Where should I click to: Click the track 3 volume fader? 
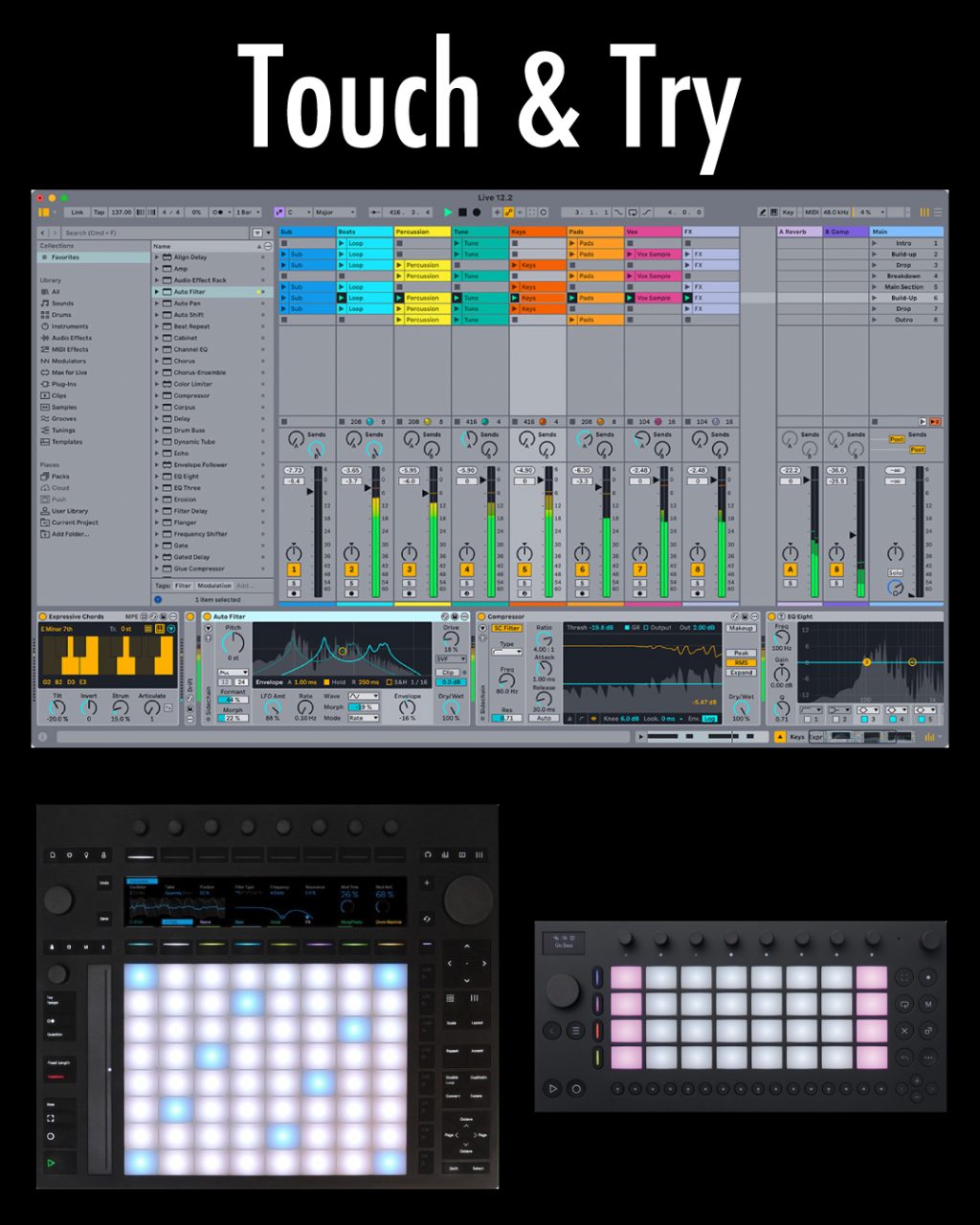[x=424, y=492]
